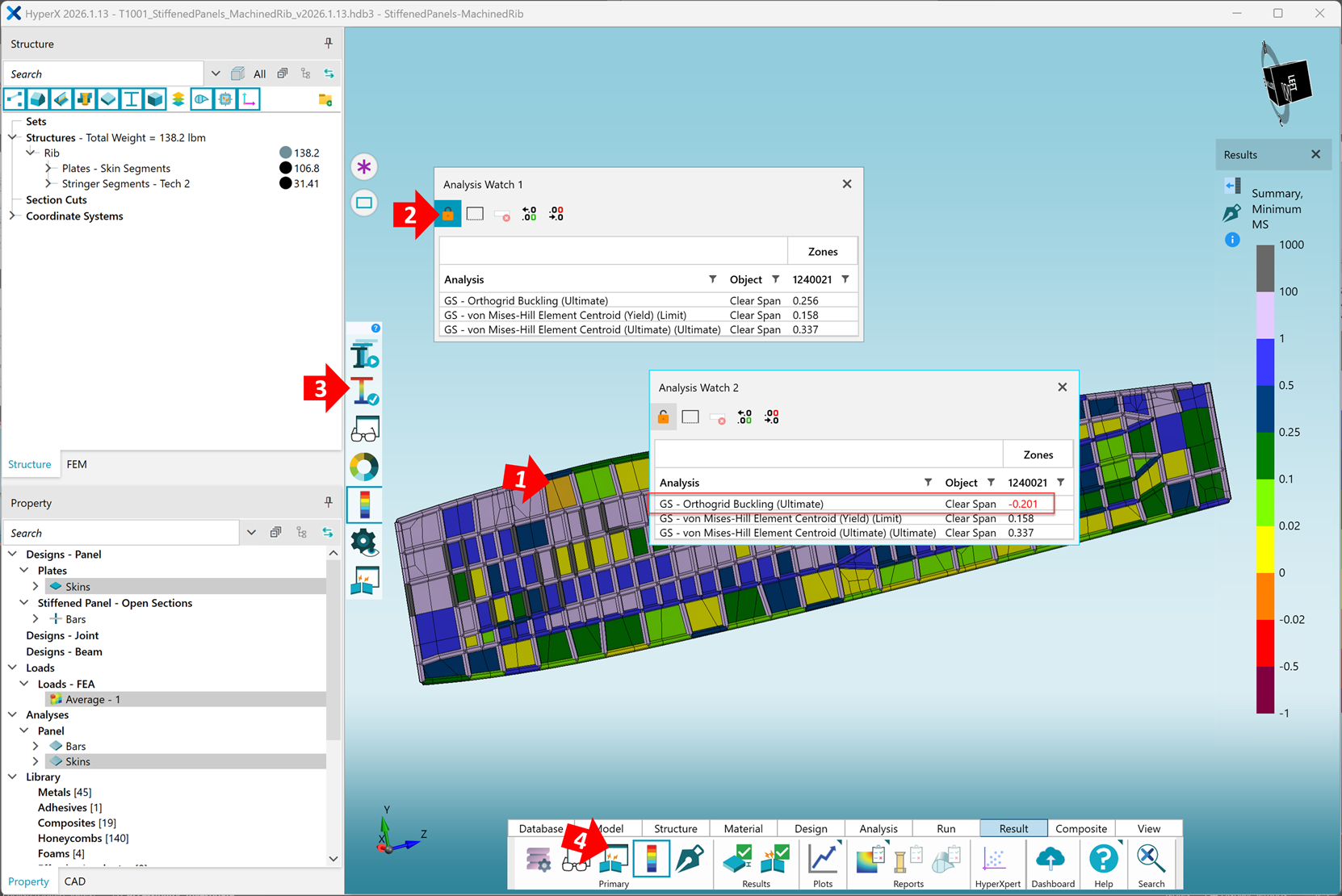This screenshot has height=896, width=1342.
Task: Click into the Property search field
Action: (x=121, y=533)
